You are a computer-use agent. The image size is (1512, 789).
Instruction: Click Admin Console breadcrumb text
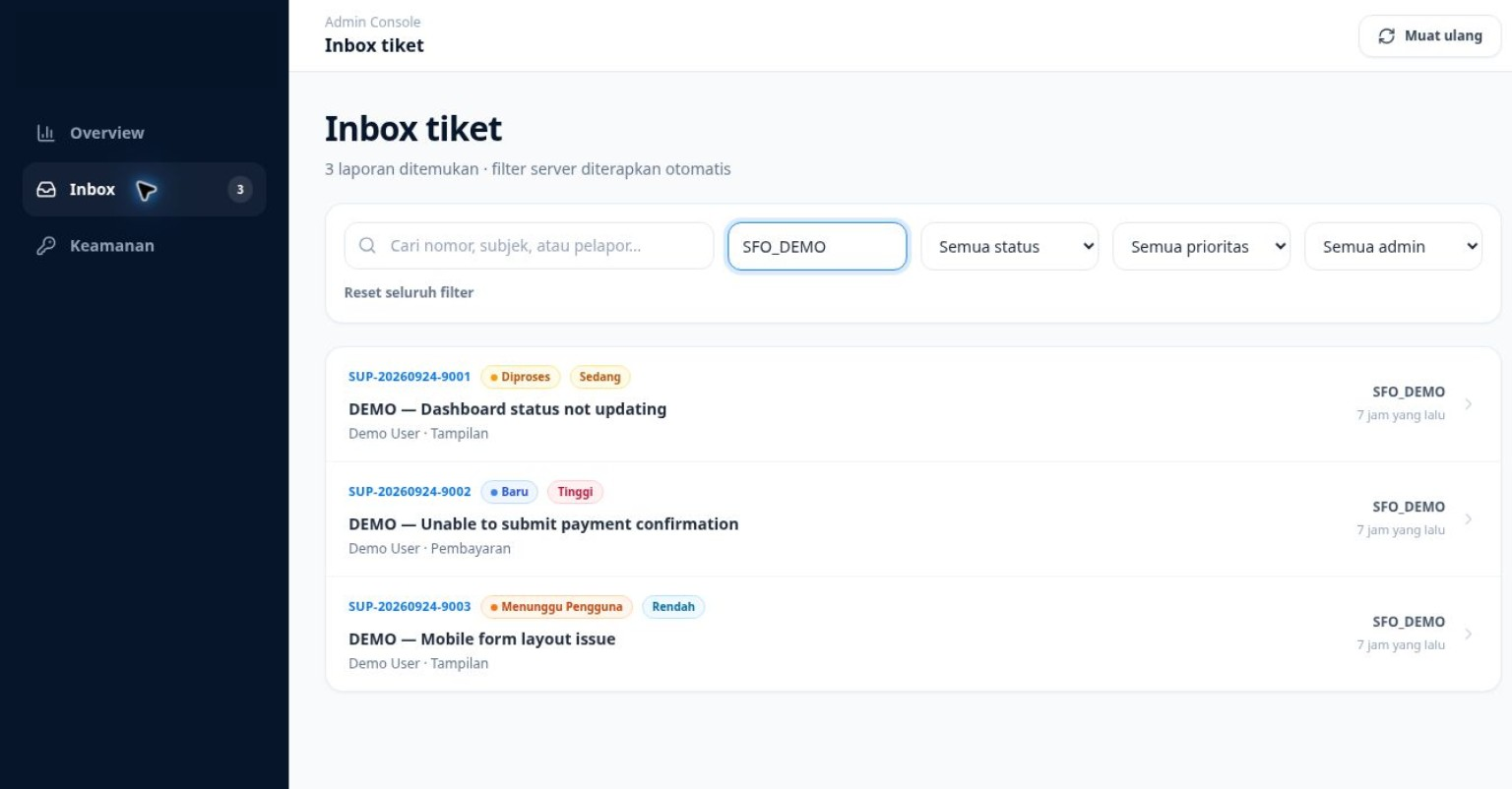click(x=372, y=22)
